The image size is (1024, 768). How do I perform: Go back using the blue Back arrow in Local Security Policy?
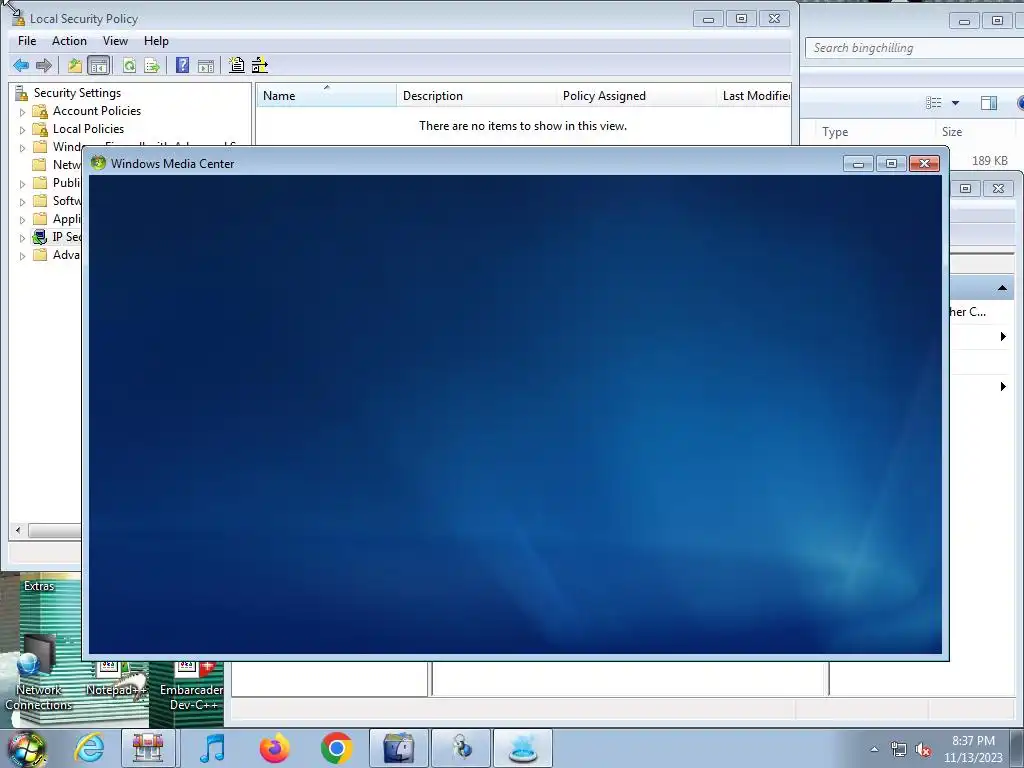(21, 65)
